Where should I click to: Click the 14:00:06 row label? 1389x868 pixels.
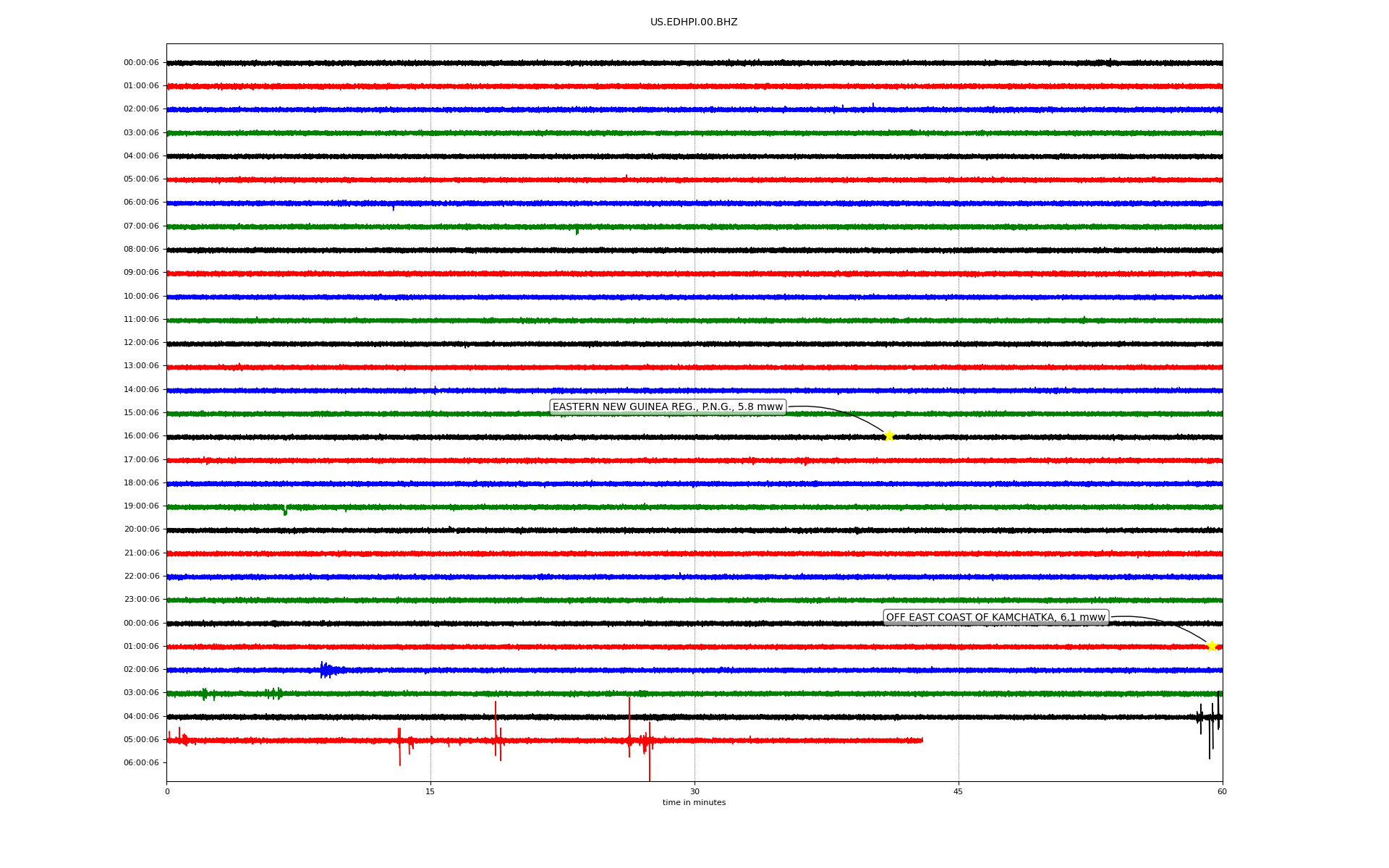(x=141, y=390)
